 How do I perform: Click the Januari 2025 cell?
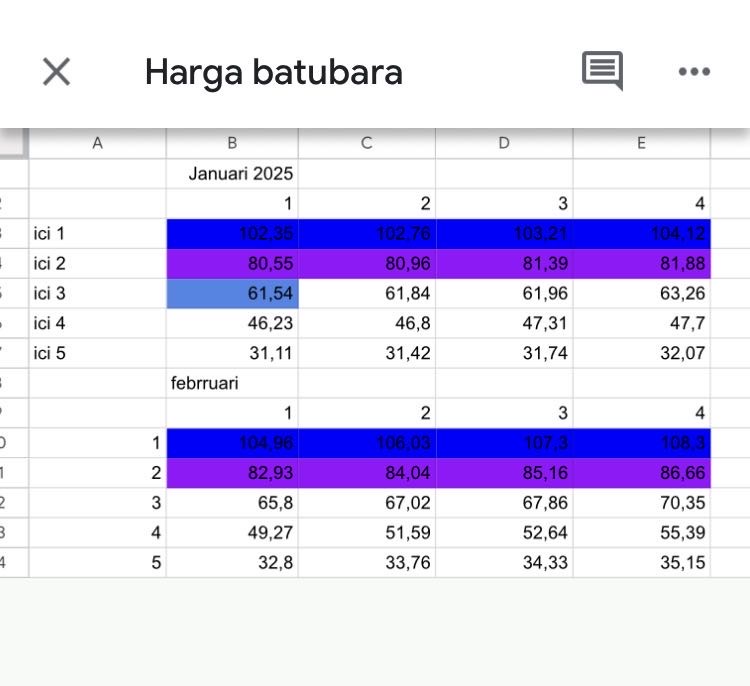(232, 174)
